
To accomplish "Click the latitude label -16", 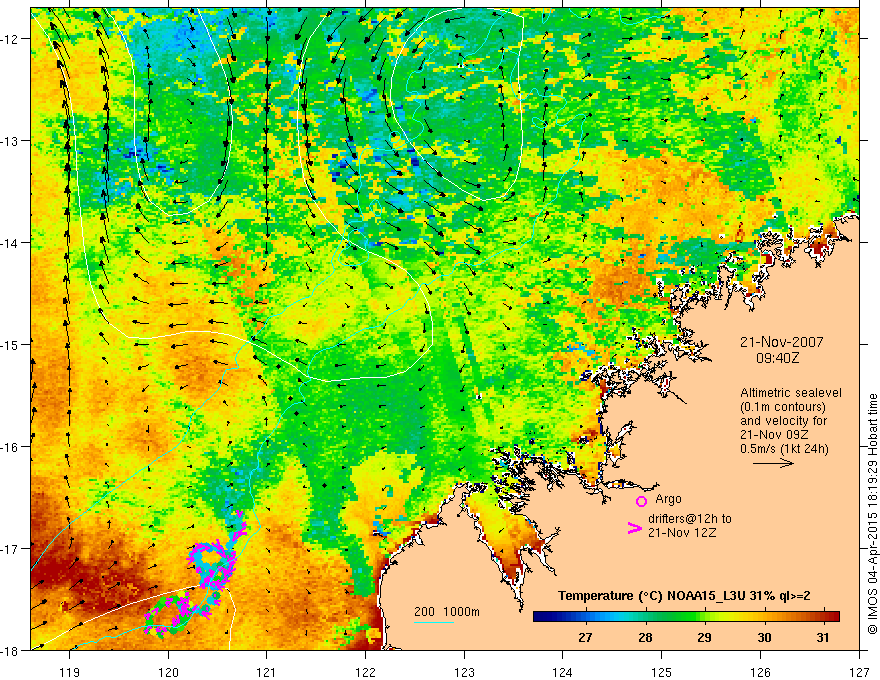I will (11, 447).
